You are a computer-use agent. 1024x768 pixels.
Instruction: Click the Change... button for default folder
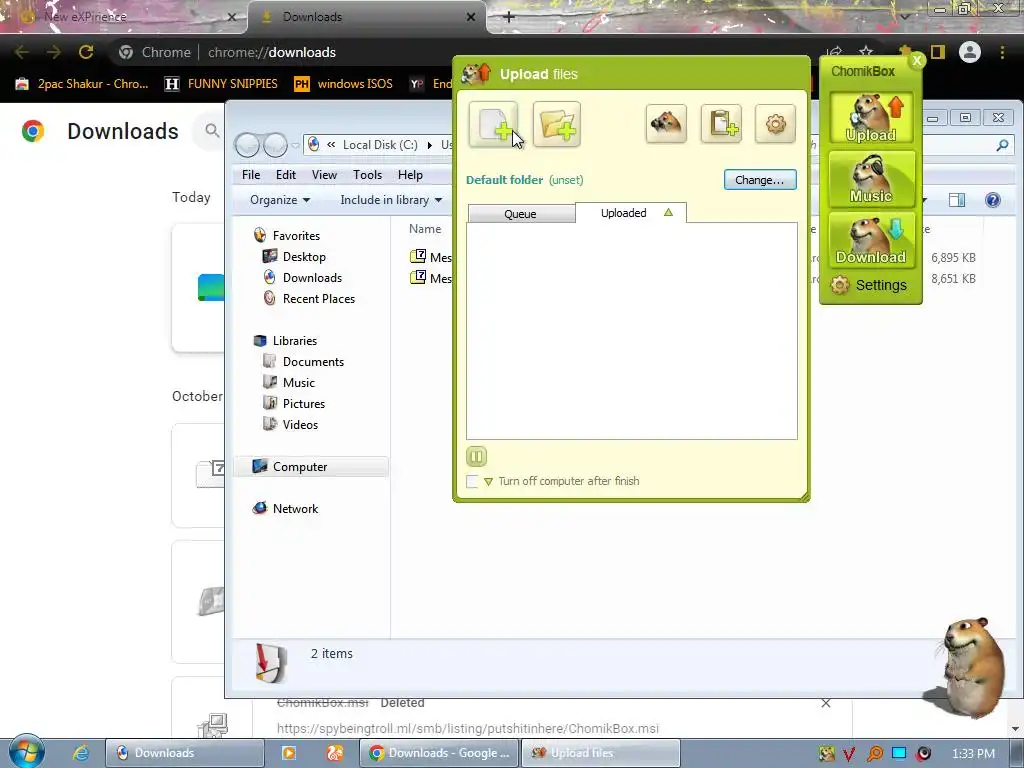(x=760, y=180)
